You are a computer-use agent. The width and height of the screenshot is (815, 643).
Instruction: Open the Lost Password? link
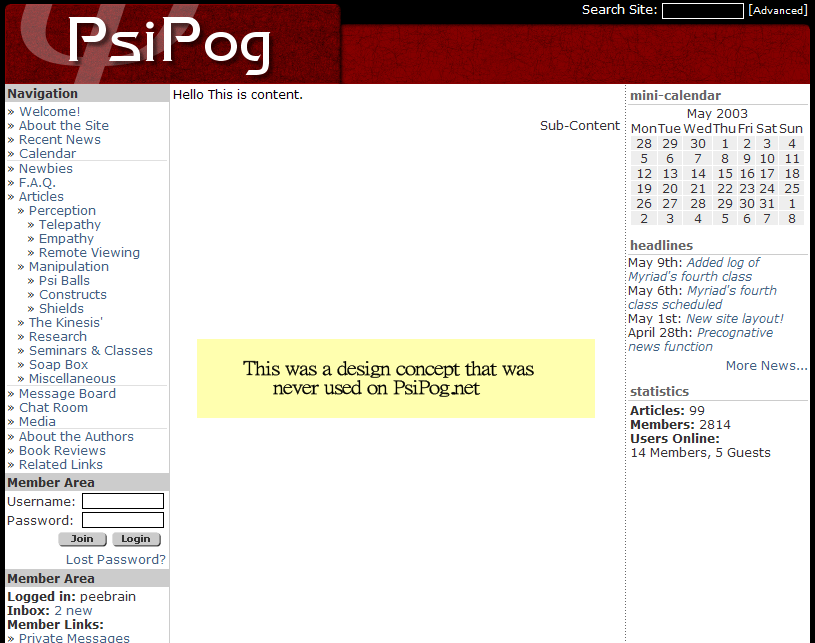coord(115,560)
